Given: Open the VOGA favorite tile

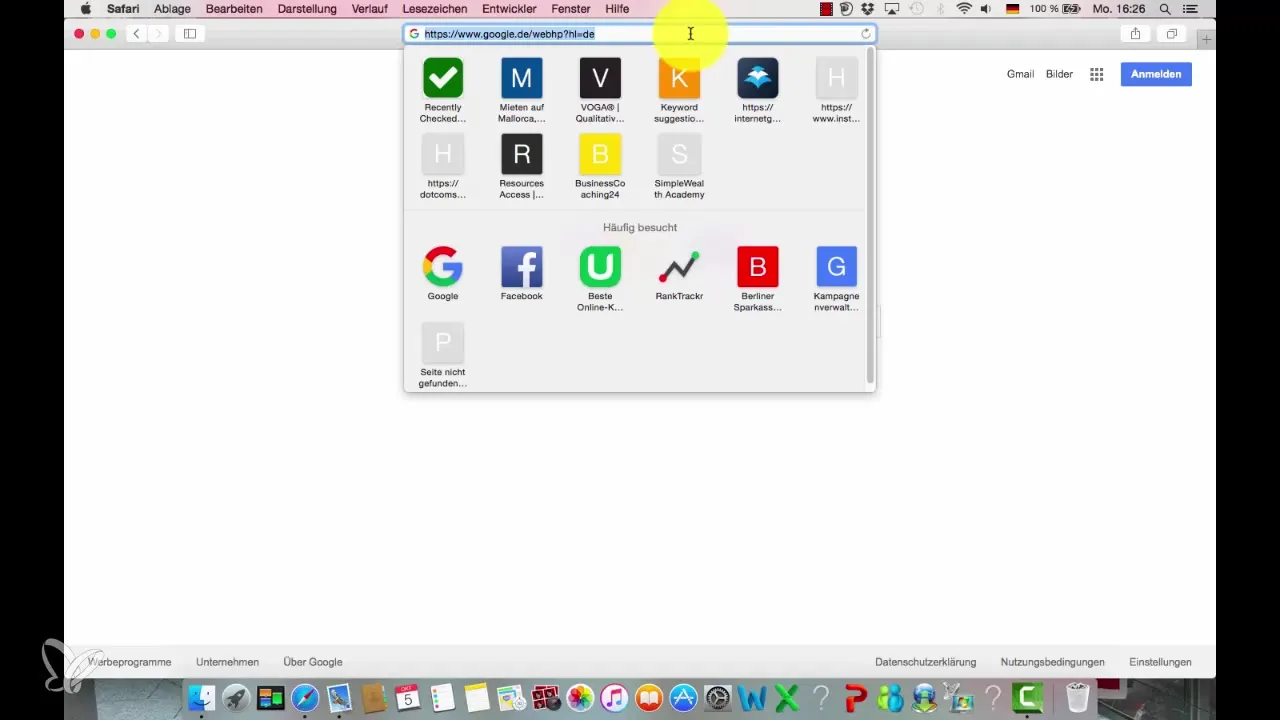Looking at the screenshot, I should pyautogui.click(x=600, y=90).
